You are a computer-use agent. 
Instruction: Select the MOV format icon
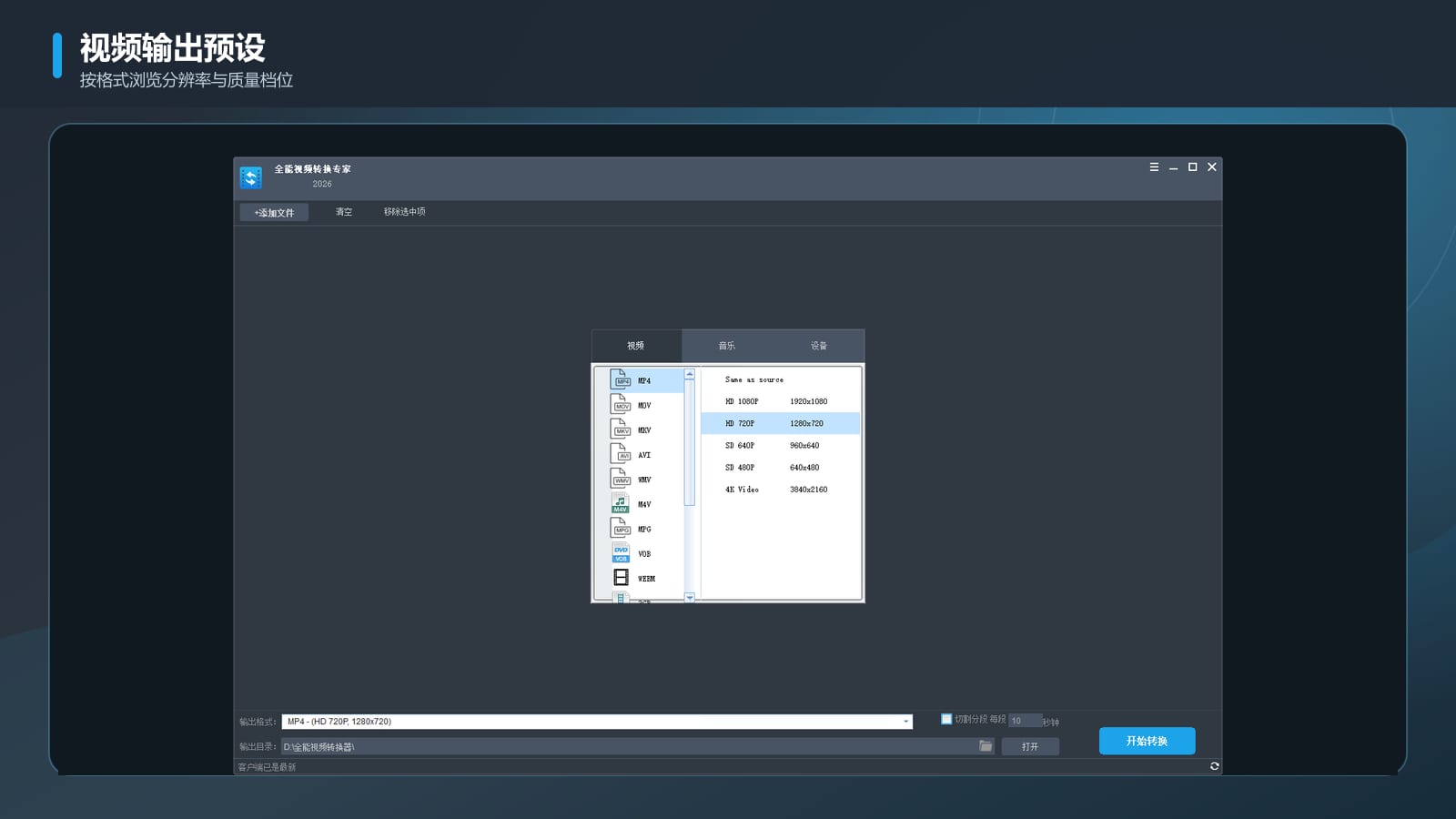tap(621, 404)
